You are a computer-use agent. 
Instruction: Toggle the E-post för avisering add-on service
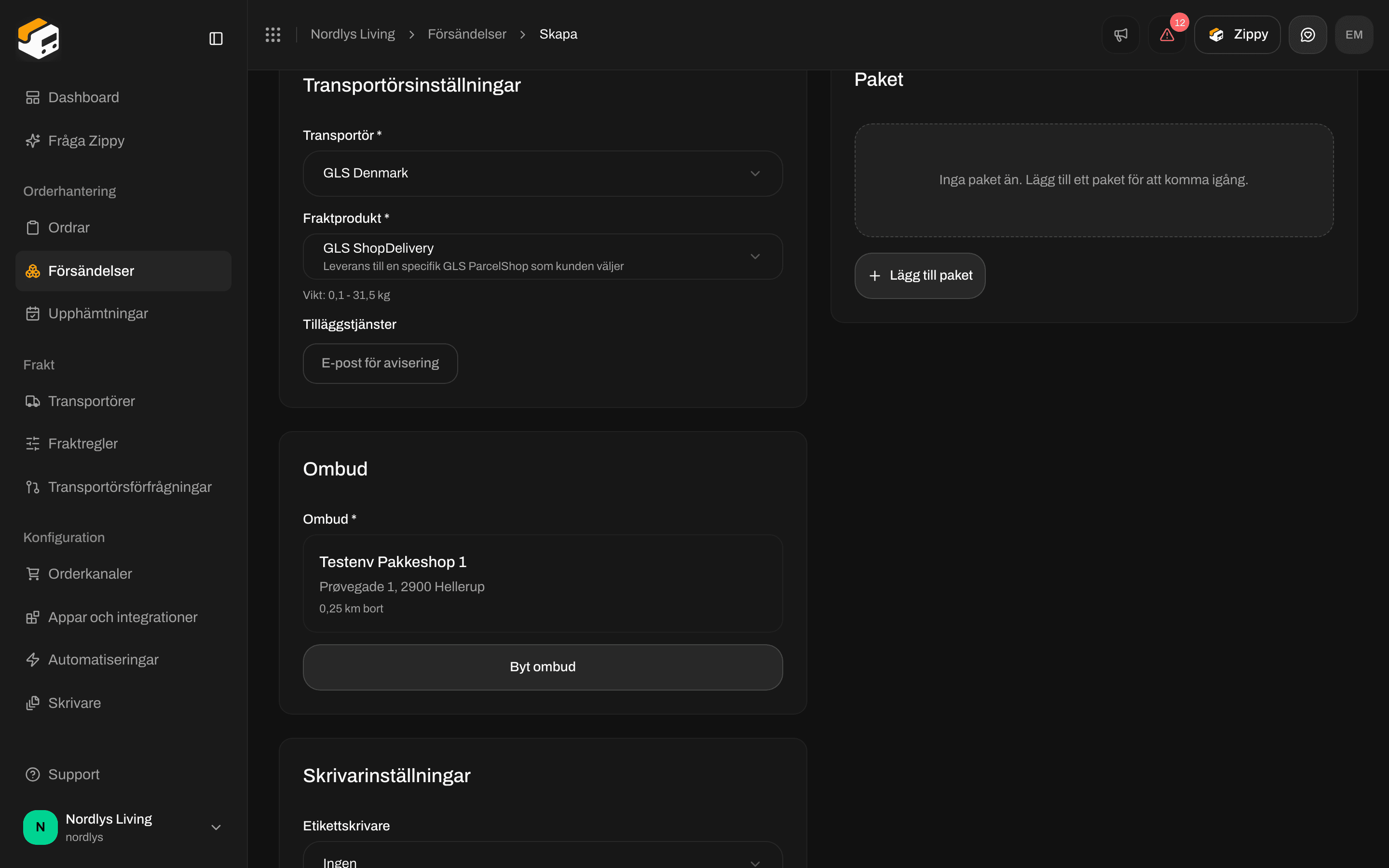tap(380, 364)
